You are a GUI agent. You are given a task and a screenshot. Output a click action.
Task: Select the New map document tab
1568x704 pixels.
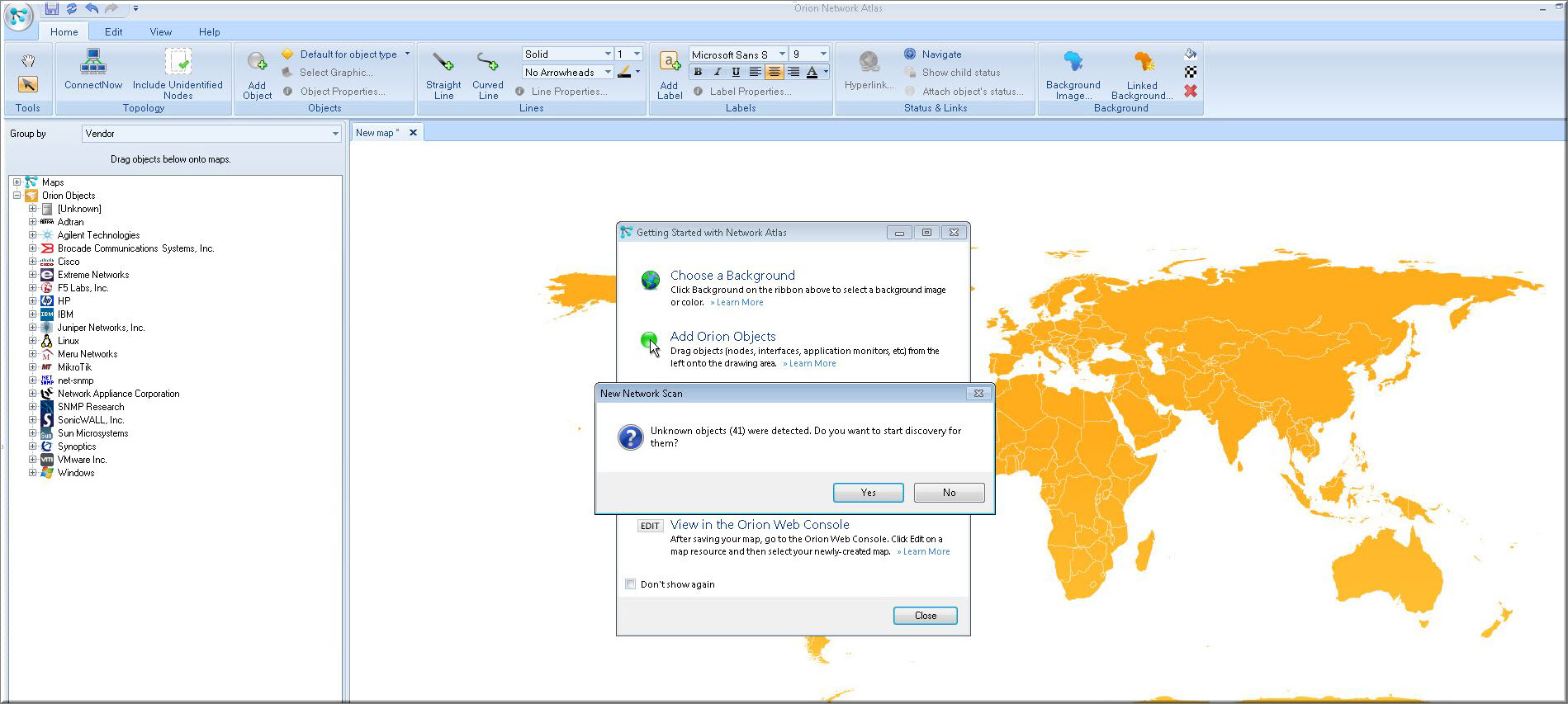[377, 133]
